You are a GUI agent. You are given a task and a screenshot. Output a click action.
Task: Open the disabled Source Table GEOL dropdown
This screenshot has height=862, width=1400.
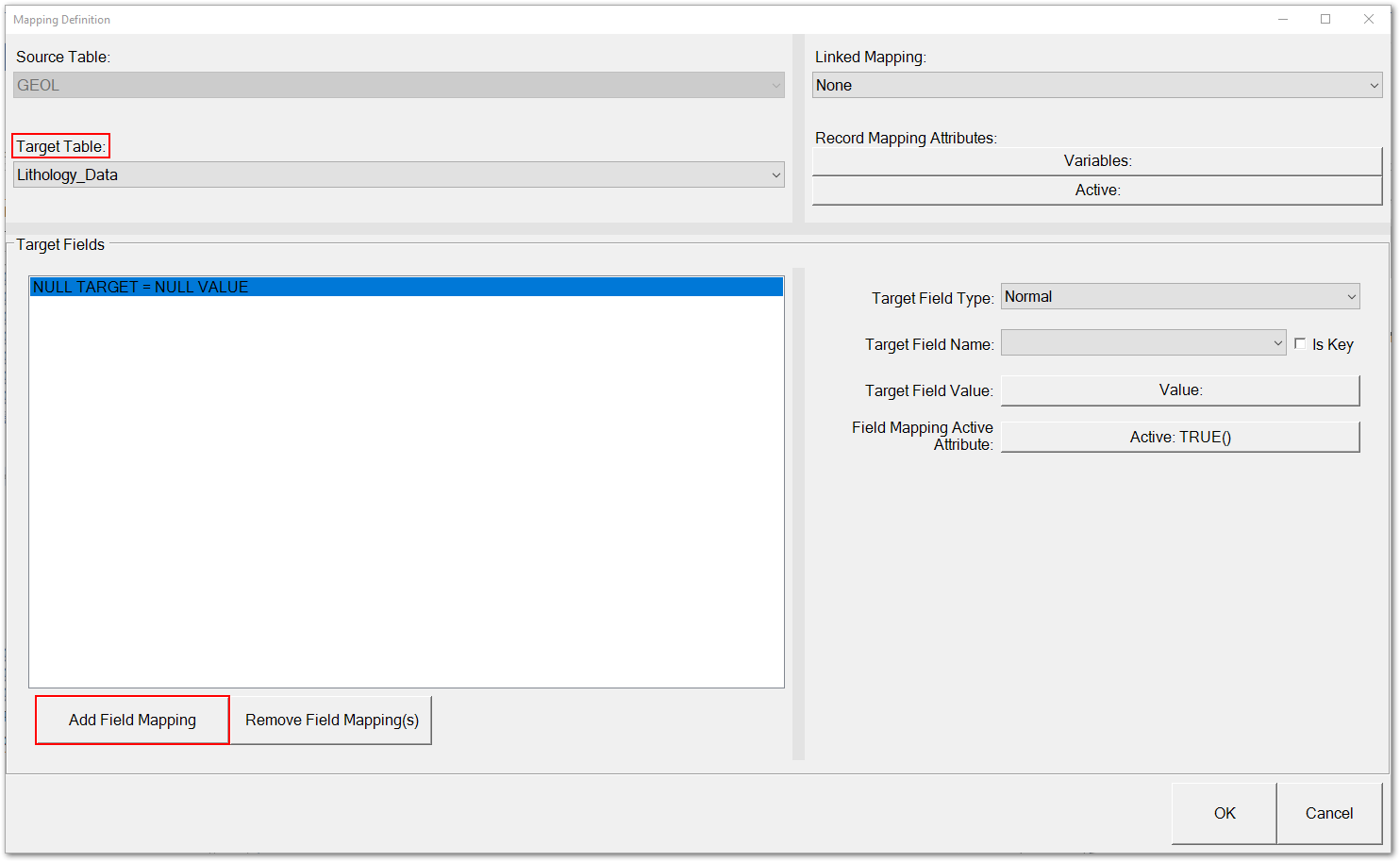398,85
